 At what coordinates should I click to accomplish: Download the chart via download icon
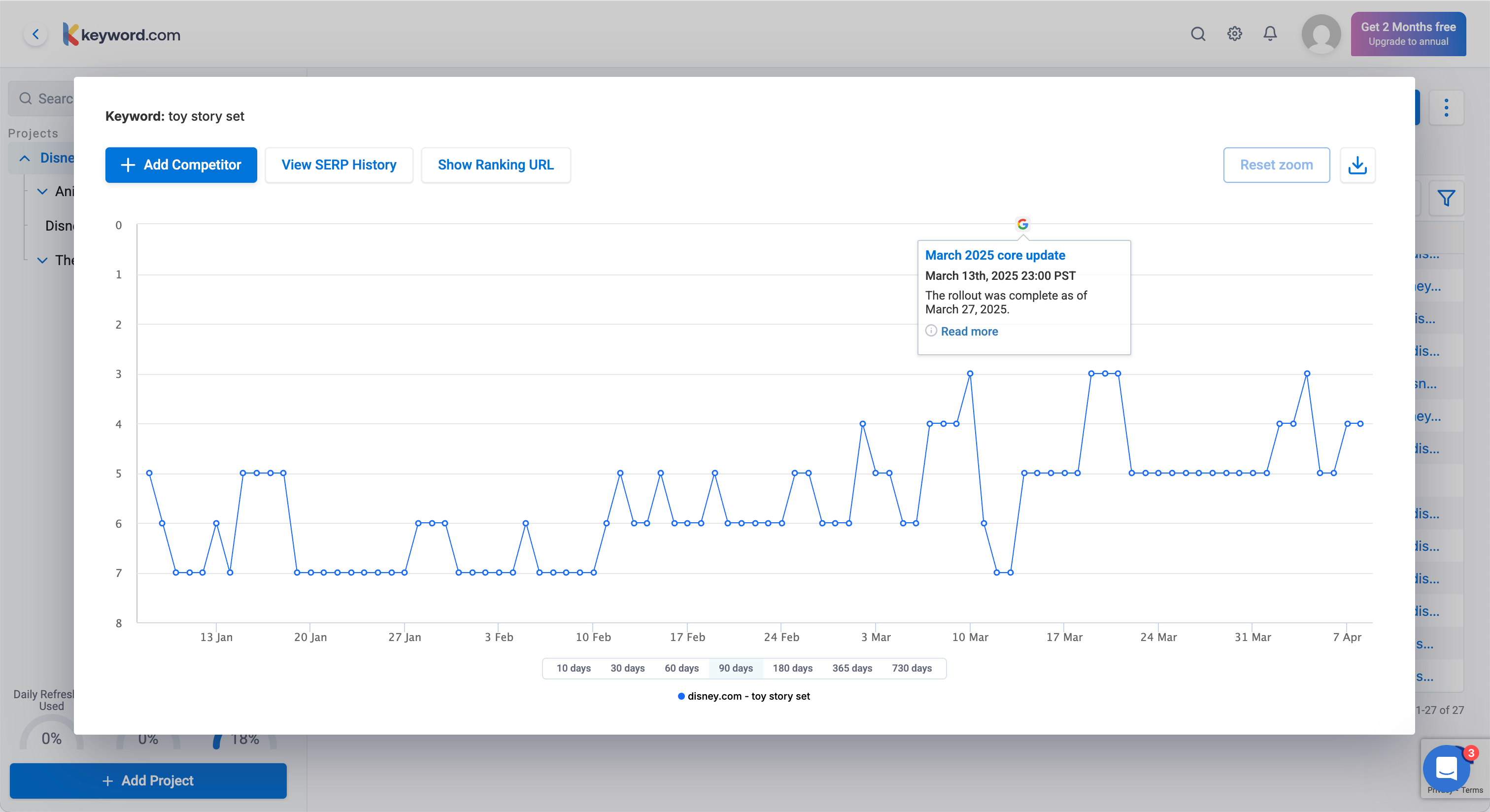tap(1357, 166)
